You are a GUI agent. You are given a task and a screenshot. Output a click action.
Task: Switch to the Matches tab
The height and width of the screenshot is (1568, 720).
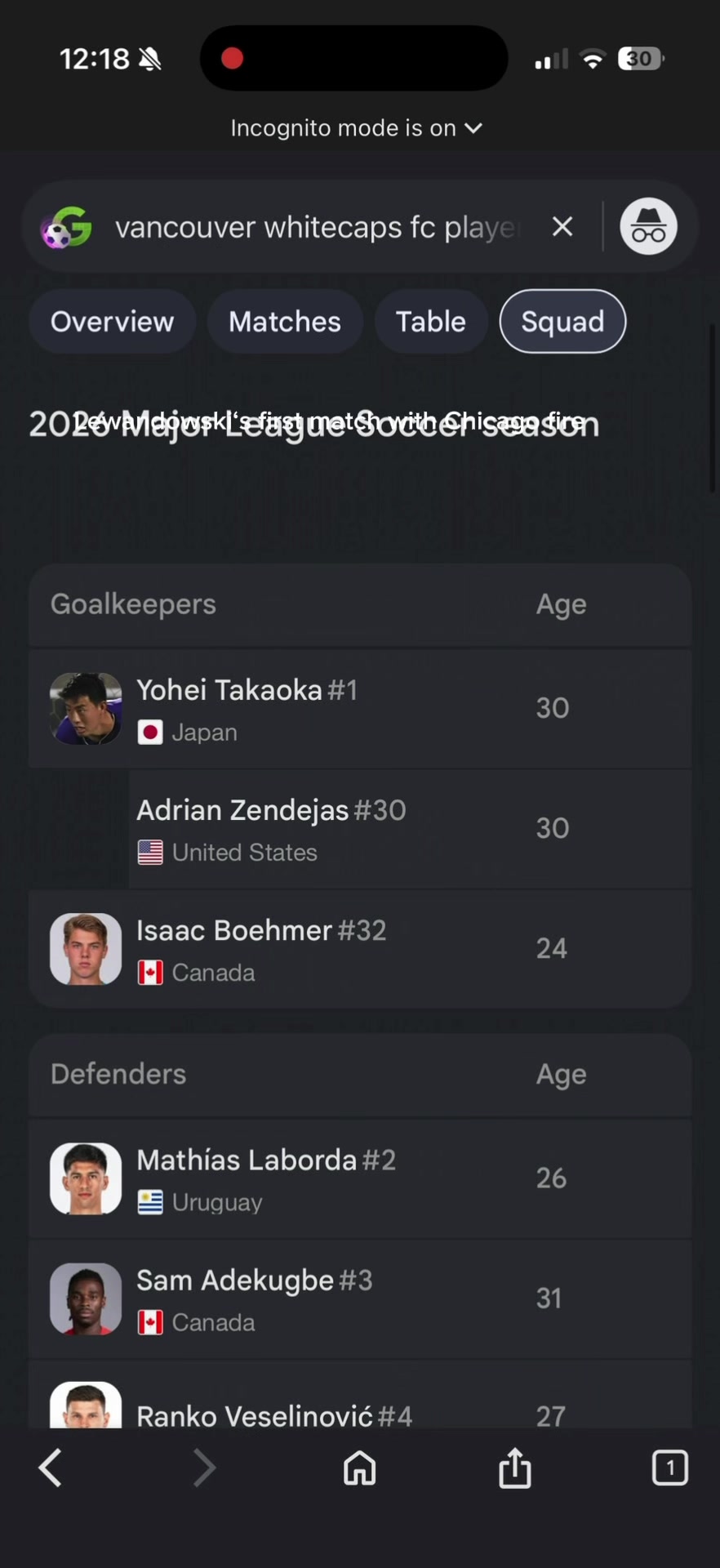coord(285,321)
